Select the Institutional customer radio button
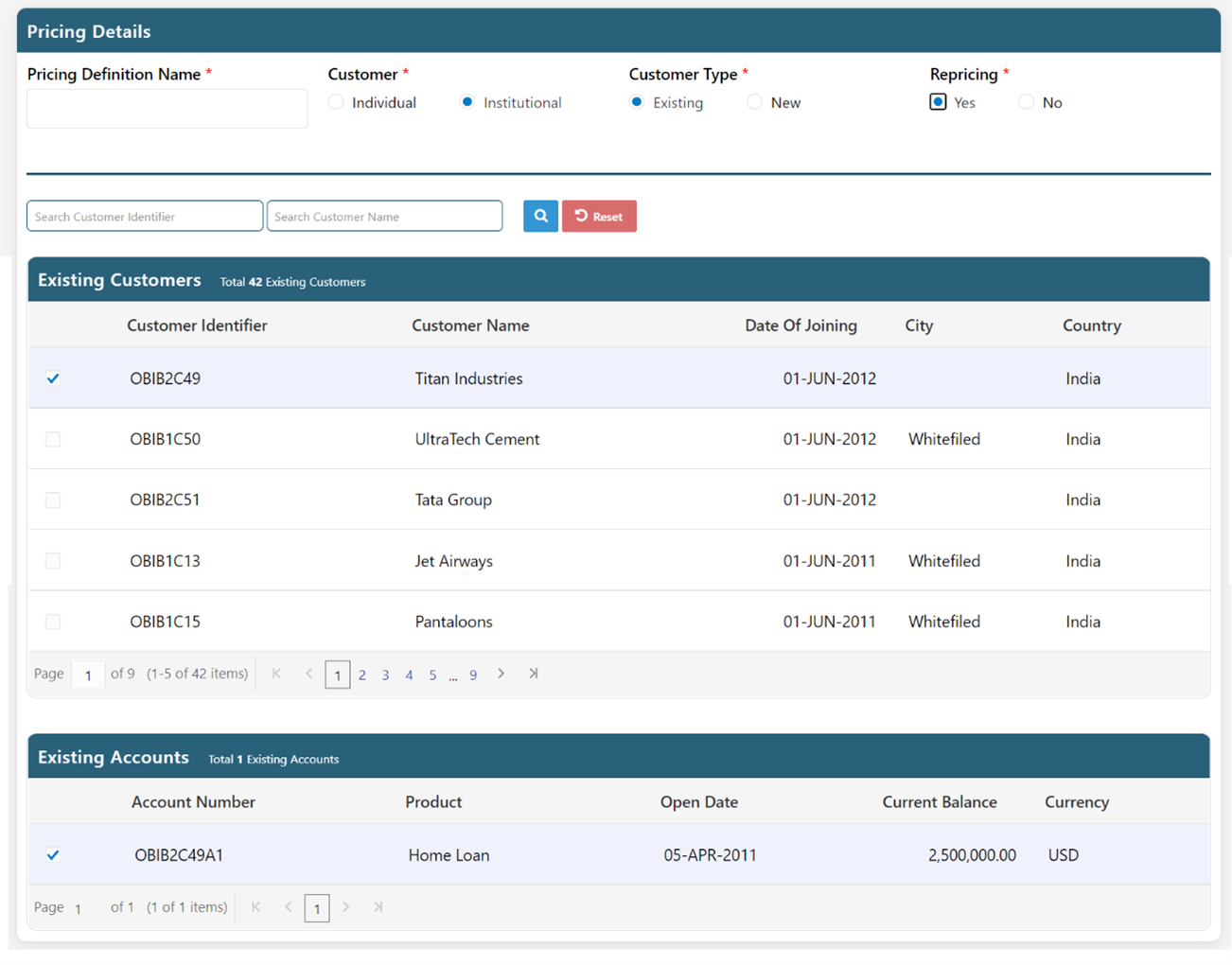This screenshot has width=1232, height=965. 467,102
